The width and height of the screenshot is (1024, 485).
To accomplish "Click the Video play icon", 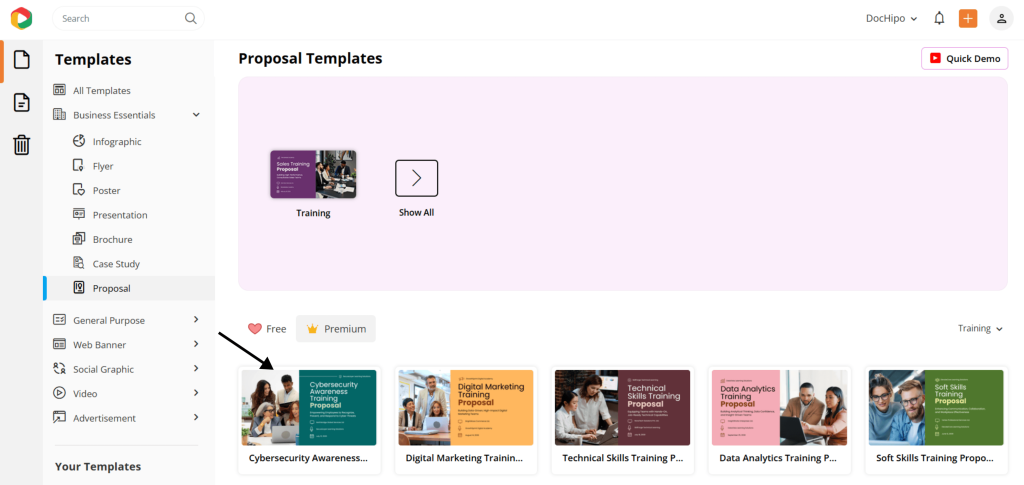I will [59, 393].
